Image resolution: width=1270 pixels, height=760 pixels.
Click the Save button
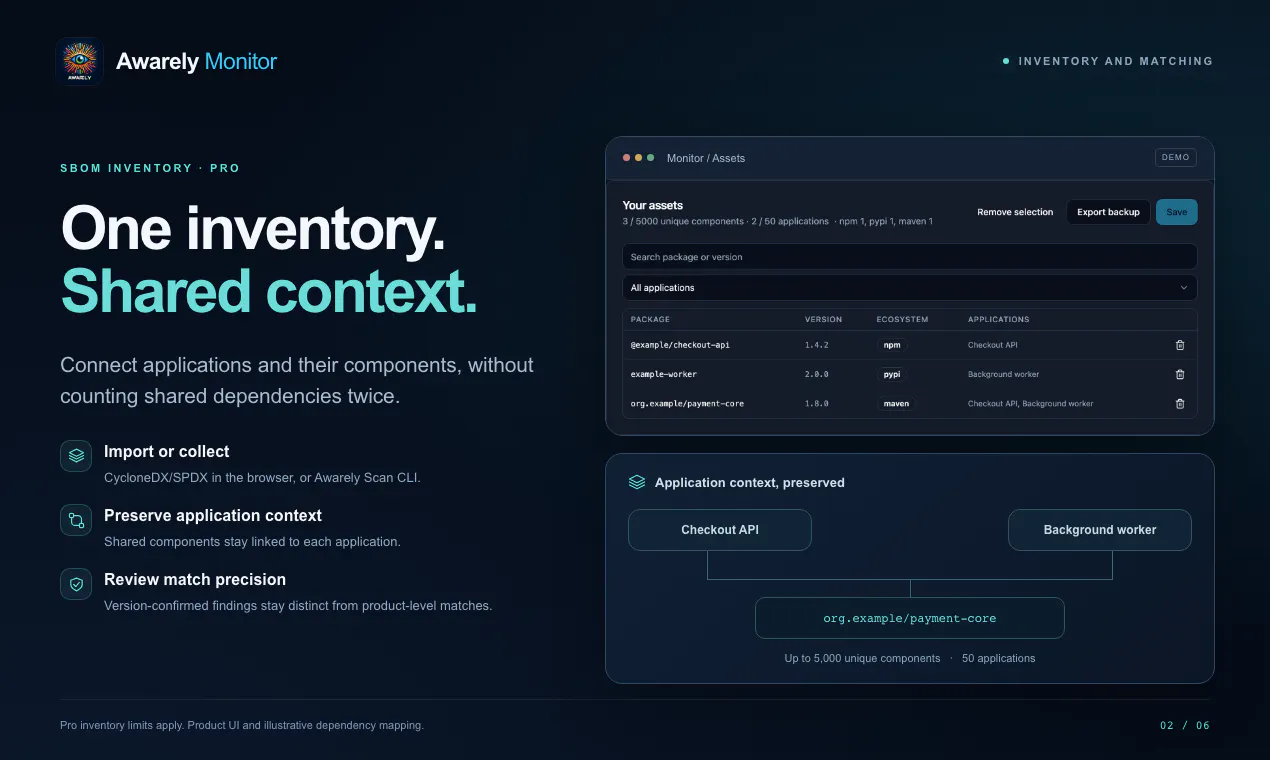point(1177,212)
